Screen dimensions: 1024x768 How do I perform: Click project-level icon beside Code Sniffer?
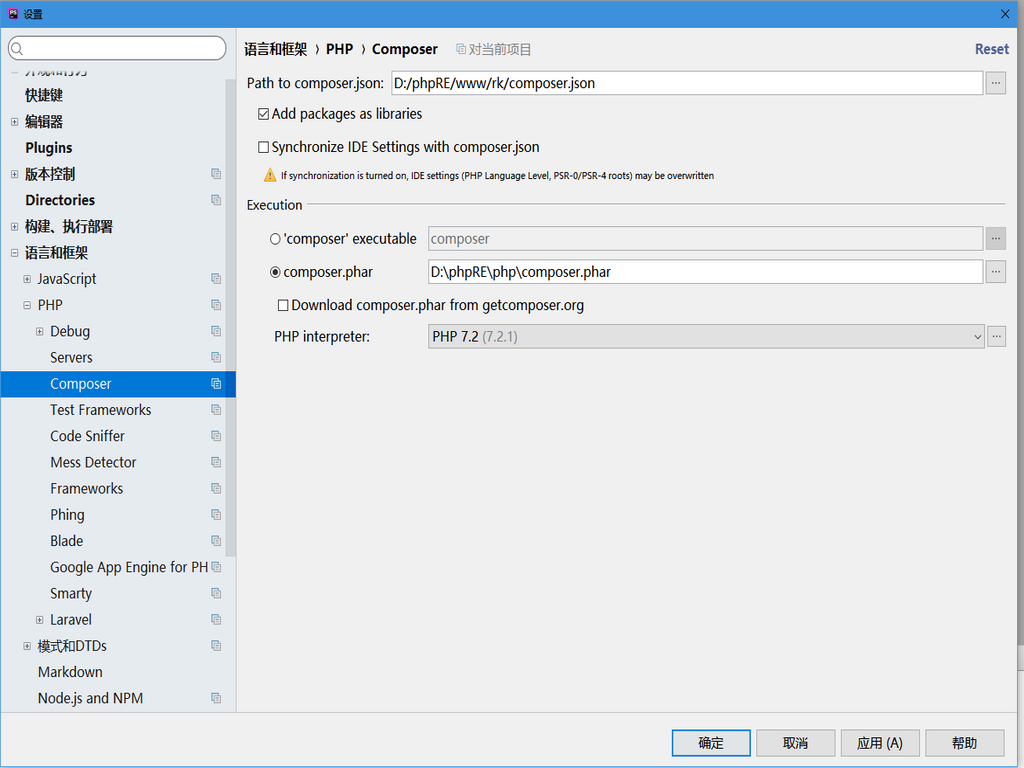216,436
